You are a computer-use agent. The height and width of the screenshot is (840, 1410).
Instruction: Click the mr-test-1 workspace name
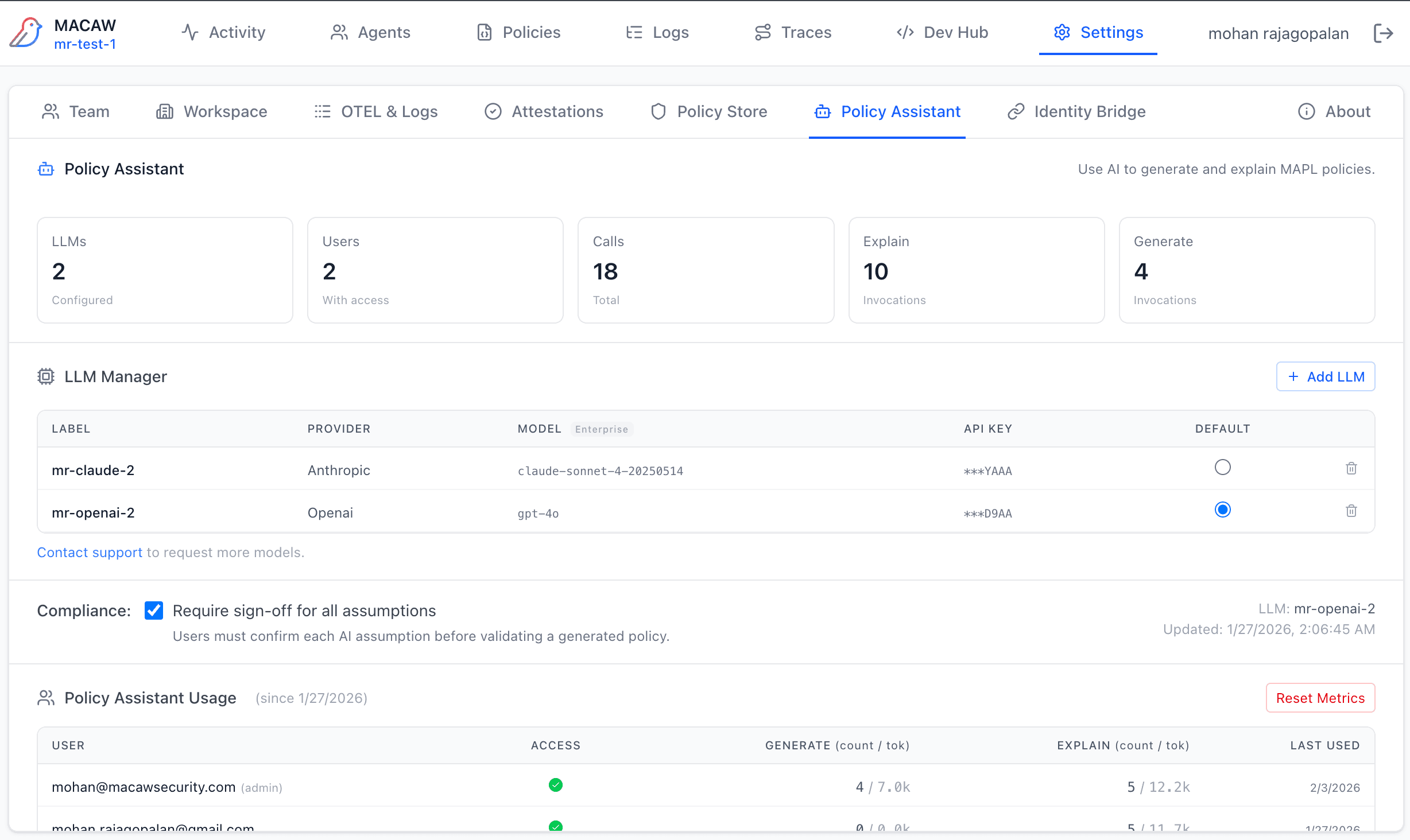(x=85, y=44)
